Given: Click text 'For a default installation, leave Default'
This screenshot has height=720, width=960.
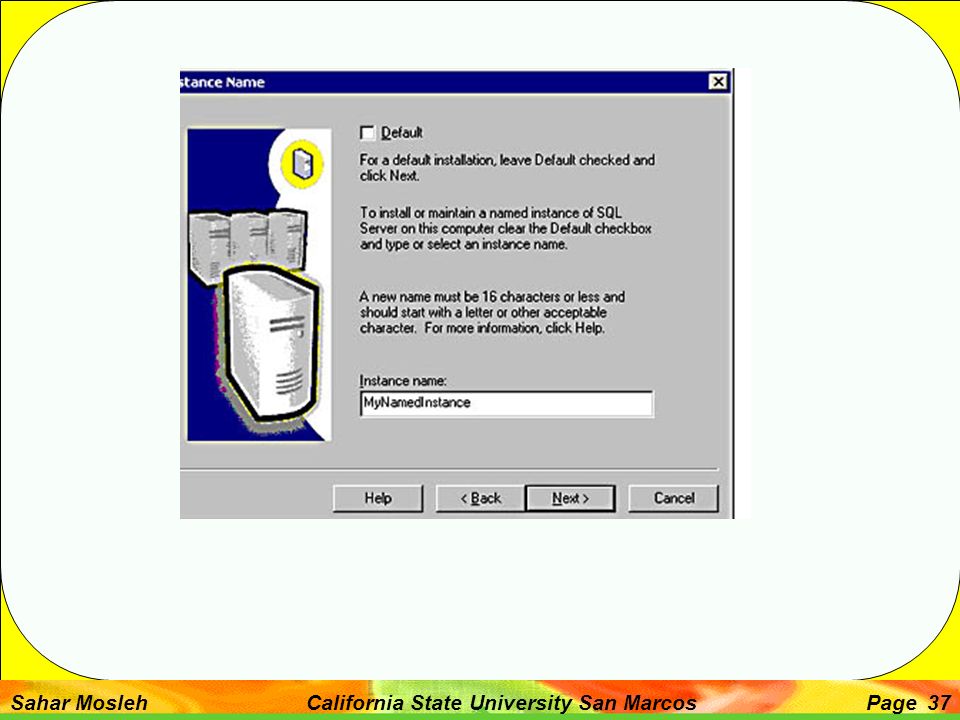Looking at the screenshot, I should pos(468,160).
